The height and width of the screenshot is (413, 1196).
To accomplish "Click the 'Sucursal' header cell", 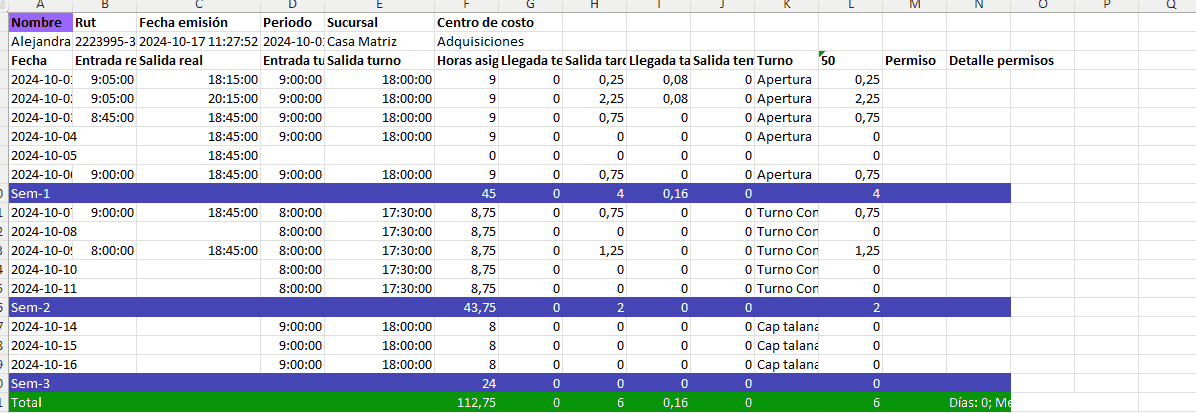I will tap(380, 22).
